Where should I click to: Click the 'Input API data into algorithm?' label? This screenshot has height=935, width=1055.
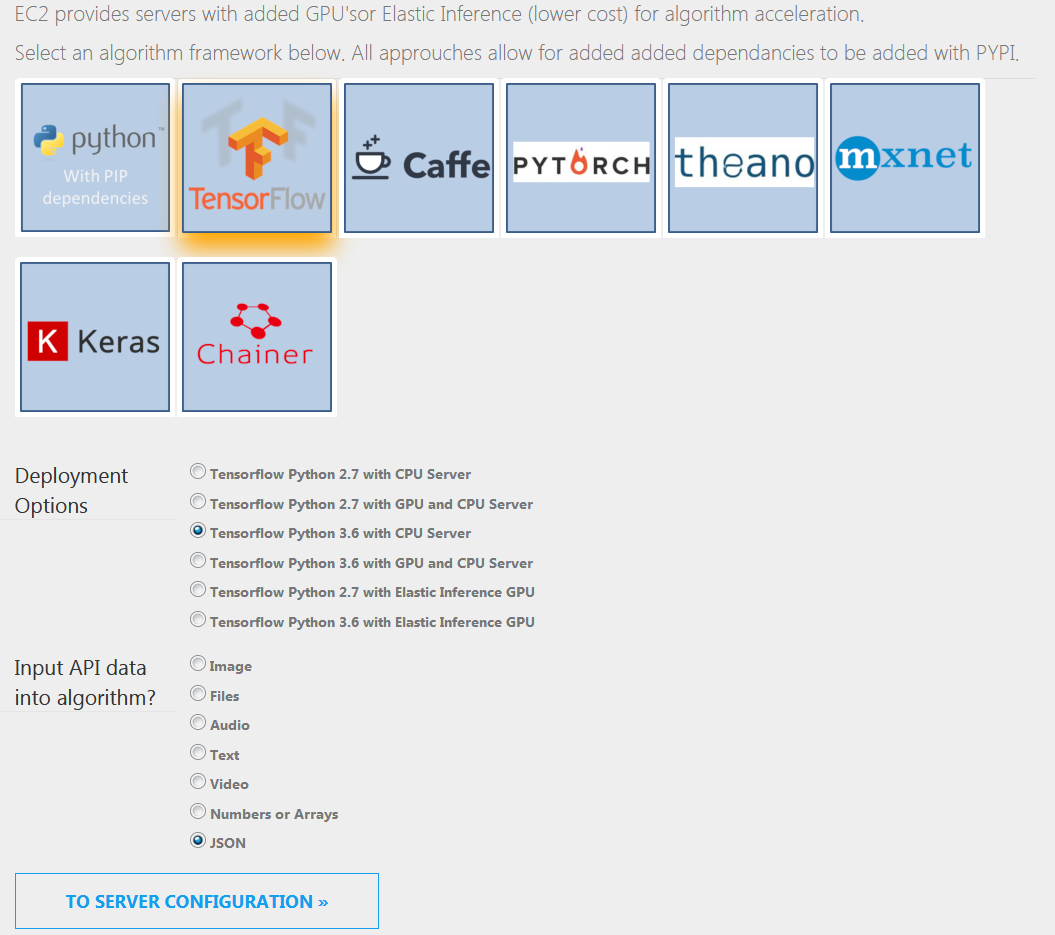pyautogui.click(x=85, y=683)
